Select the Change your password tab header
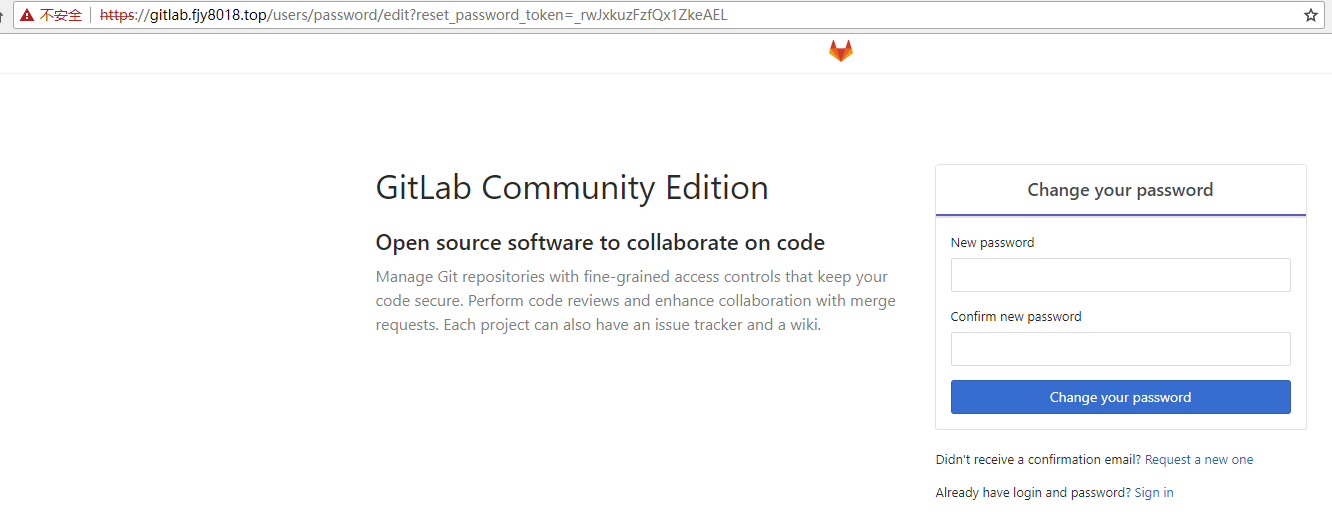 point(1120,190)
